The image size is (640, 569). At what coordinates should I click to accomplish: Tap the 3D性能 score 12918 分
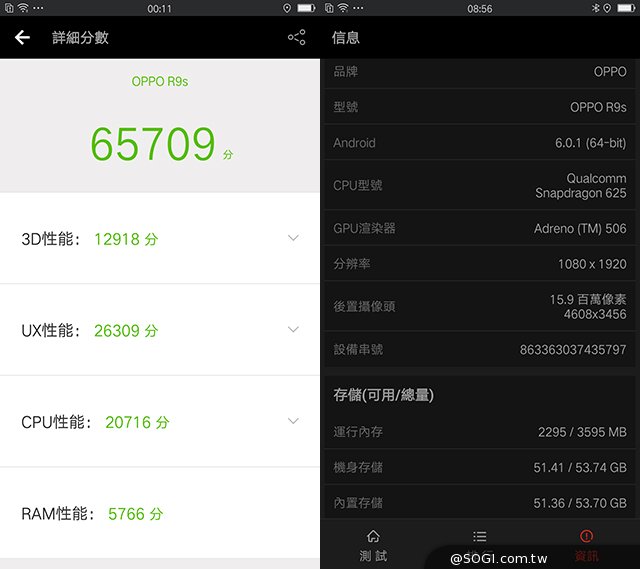[126, 239]
